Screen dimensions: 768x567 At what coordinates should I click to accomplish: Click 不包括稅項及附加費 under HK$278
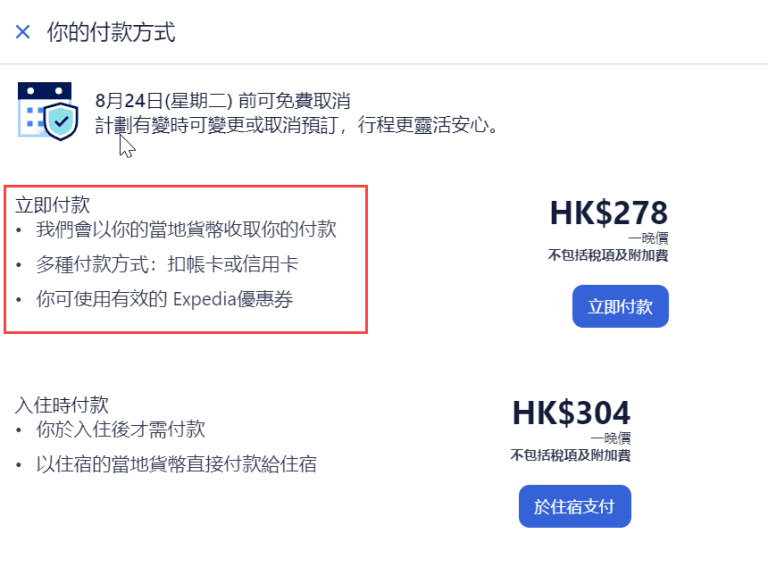608,255
